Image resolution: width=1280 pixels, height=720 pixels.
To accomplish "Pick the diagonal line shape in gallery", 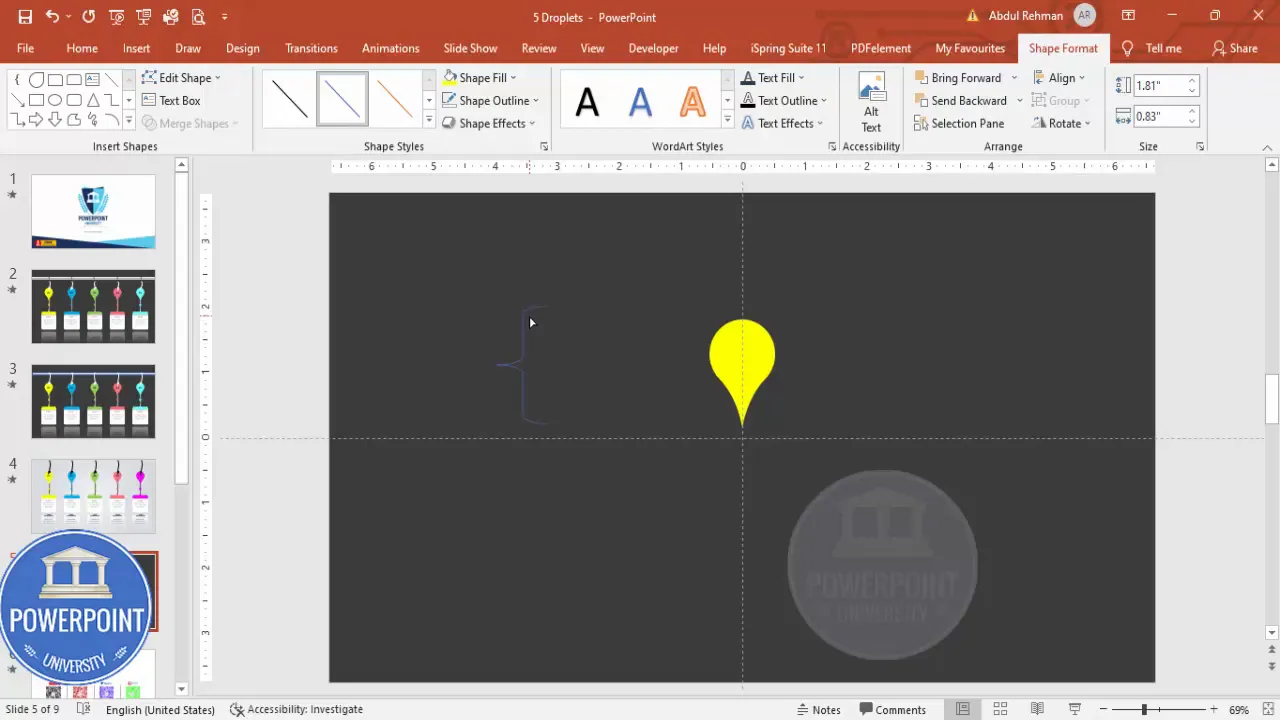I will coord(112,79).
